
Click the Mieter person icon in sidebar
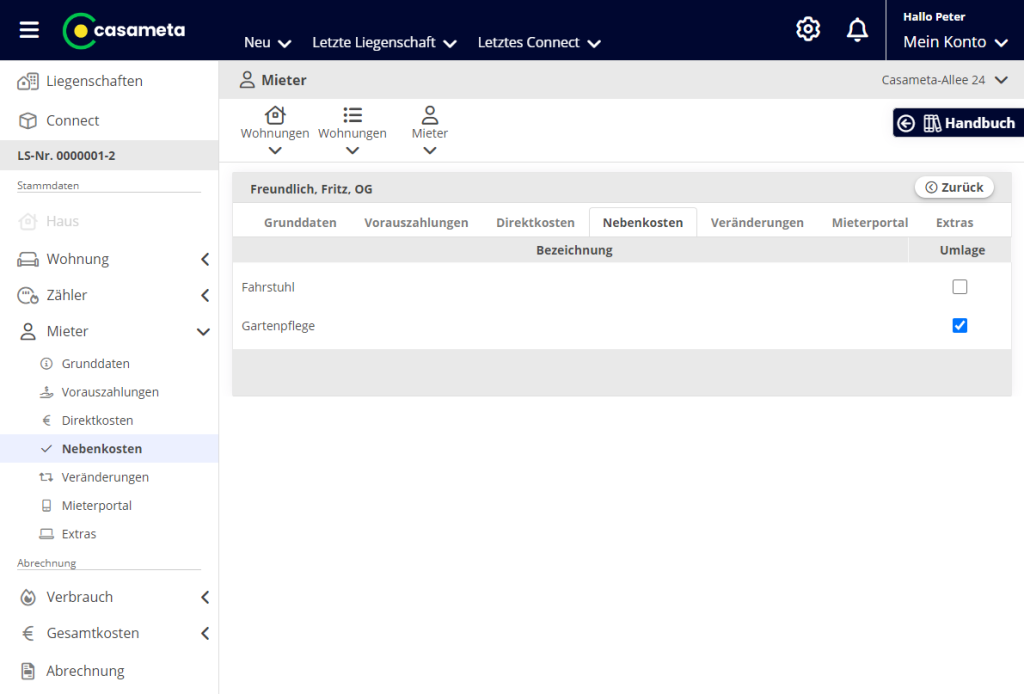point(27,332)
